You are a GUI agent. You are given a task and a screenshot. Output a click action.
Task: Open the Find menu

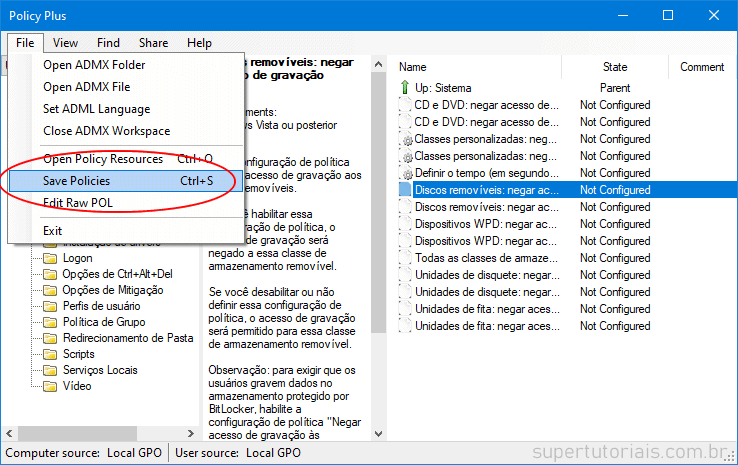(108, 43)
